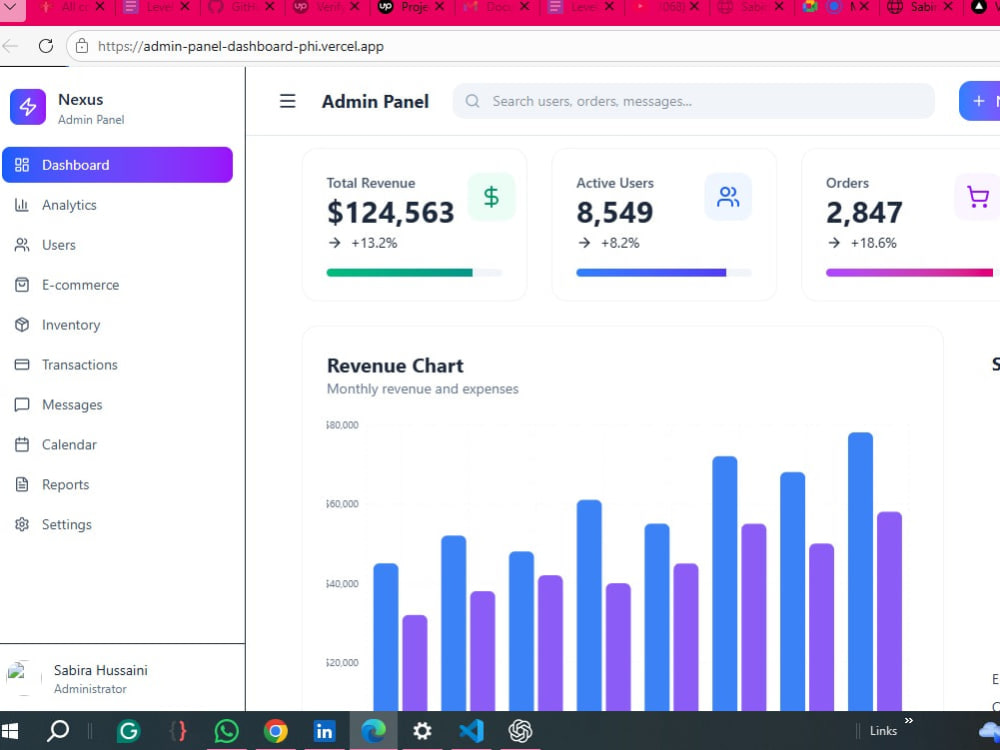1000x750 pixels.
Task: Expand the browser tab search dropdown
Action: coord(11,7)
